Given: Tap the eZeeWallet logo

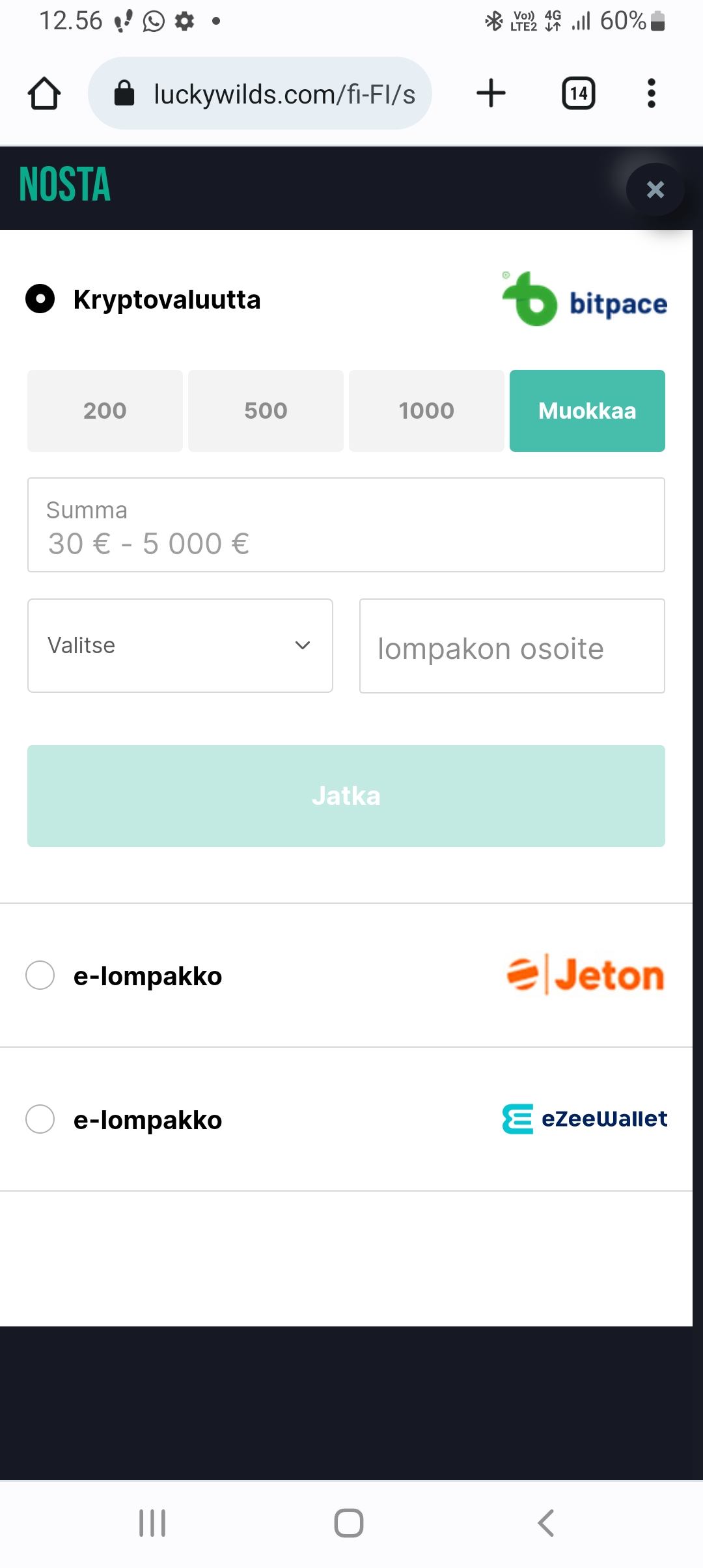Looking at the screenshot, I should (585, 1119).
